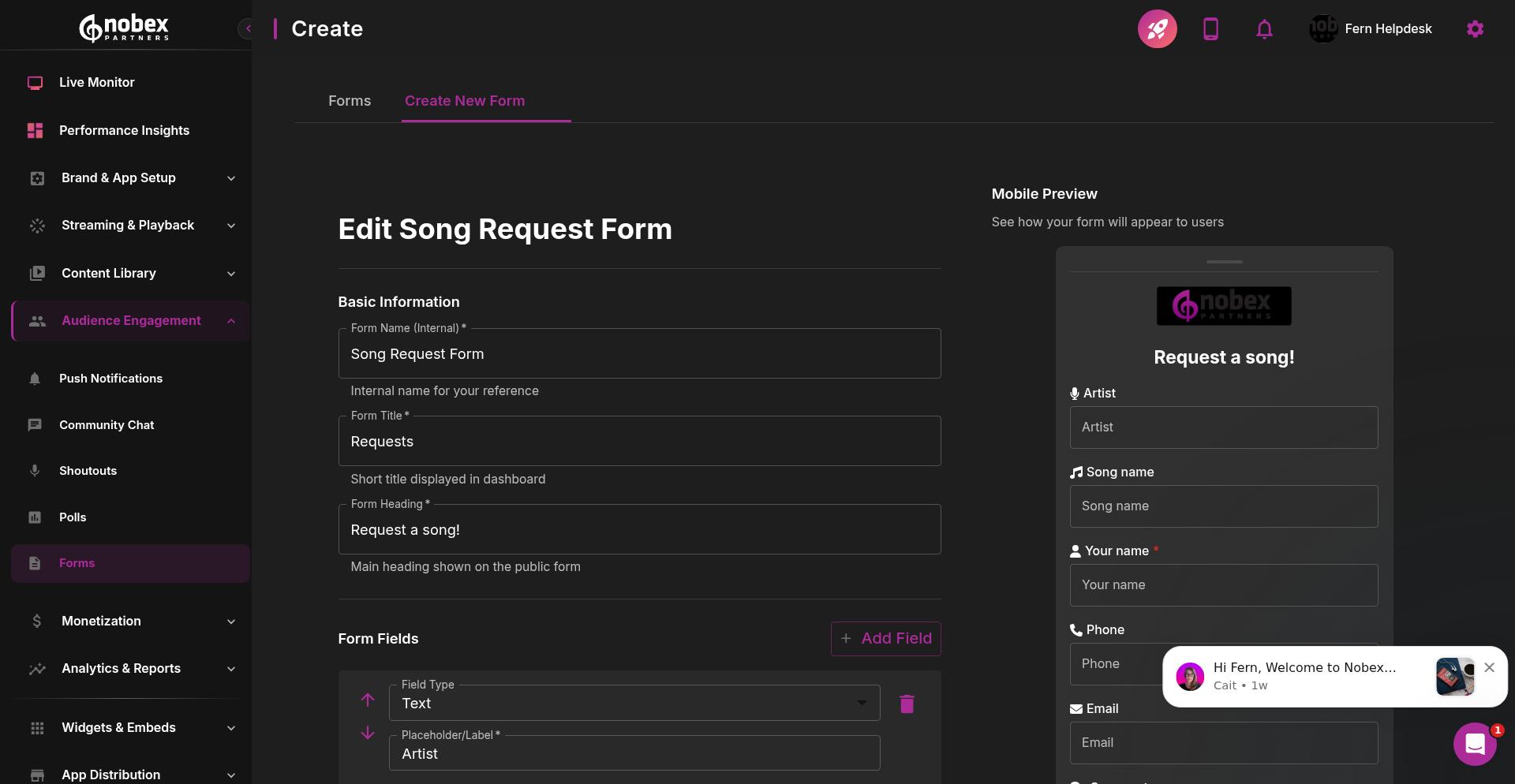
Task: Move the Text field down with the arrow
Action: 367,733
